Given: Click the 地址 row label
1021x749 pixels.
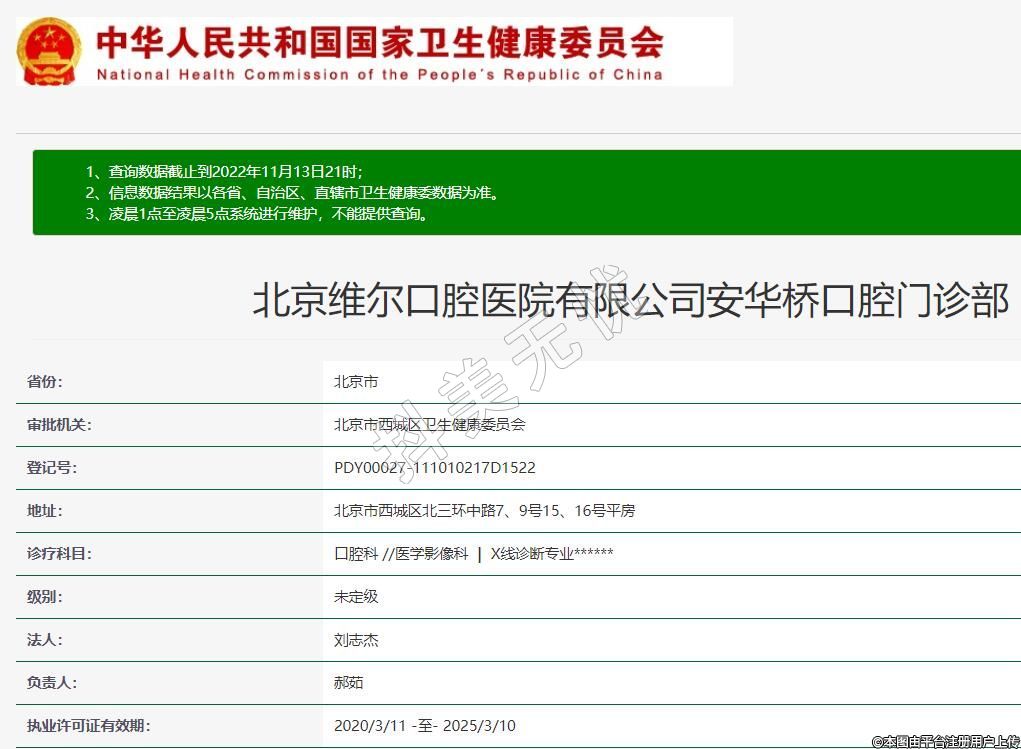Looking at the screenshot, I should coord(44,511).
